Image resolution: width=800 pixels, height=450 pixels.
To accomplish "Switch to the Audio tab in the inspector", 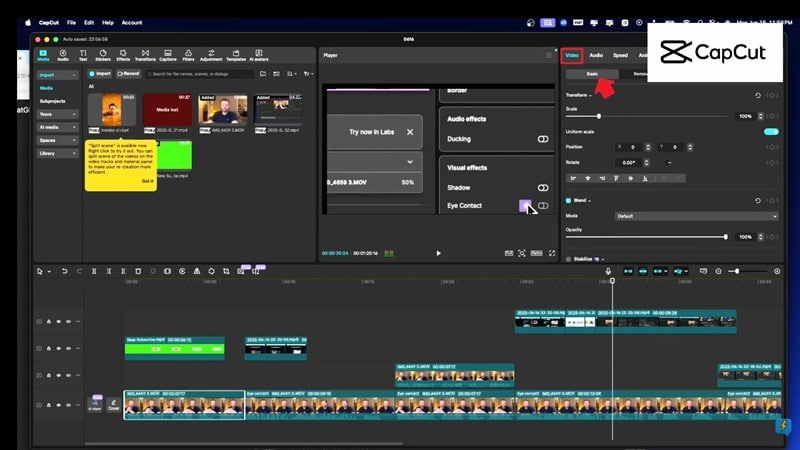I will coord(596,55).
